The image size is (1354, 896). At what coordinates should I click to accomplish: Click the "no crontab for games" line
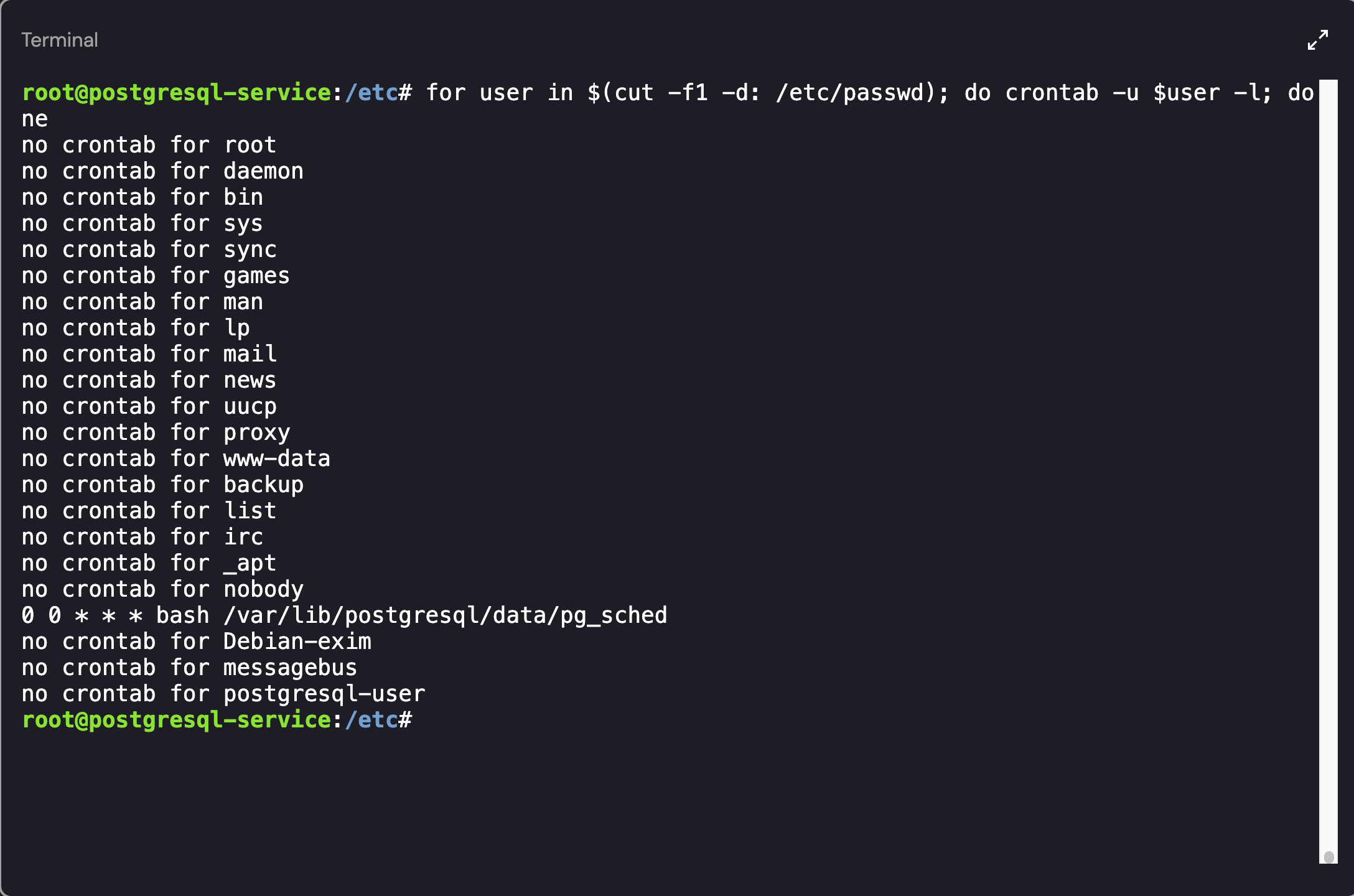point(156,276)
